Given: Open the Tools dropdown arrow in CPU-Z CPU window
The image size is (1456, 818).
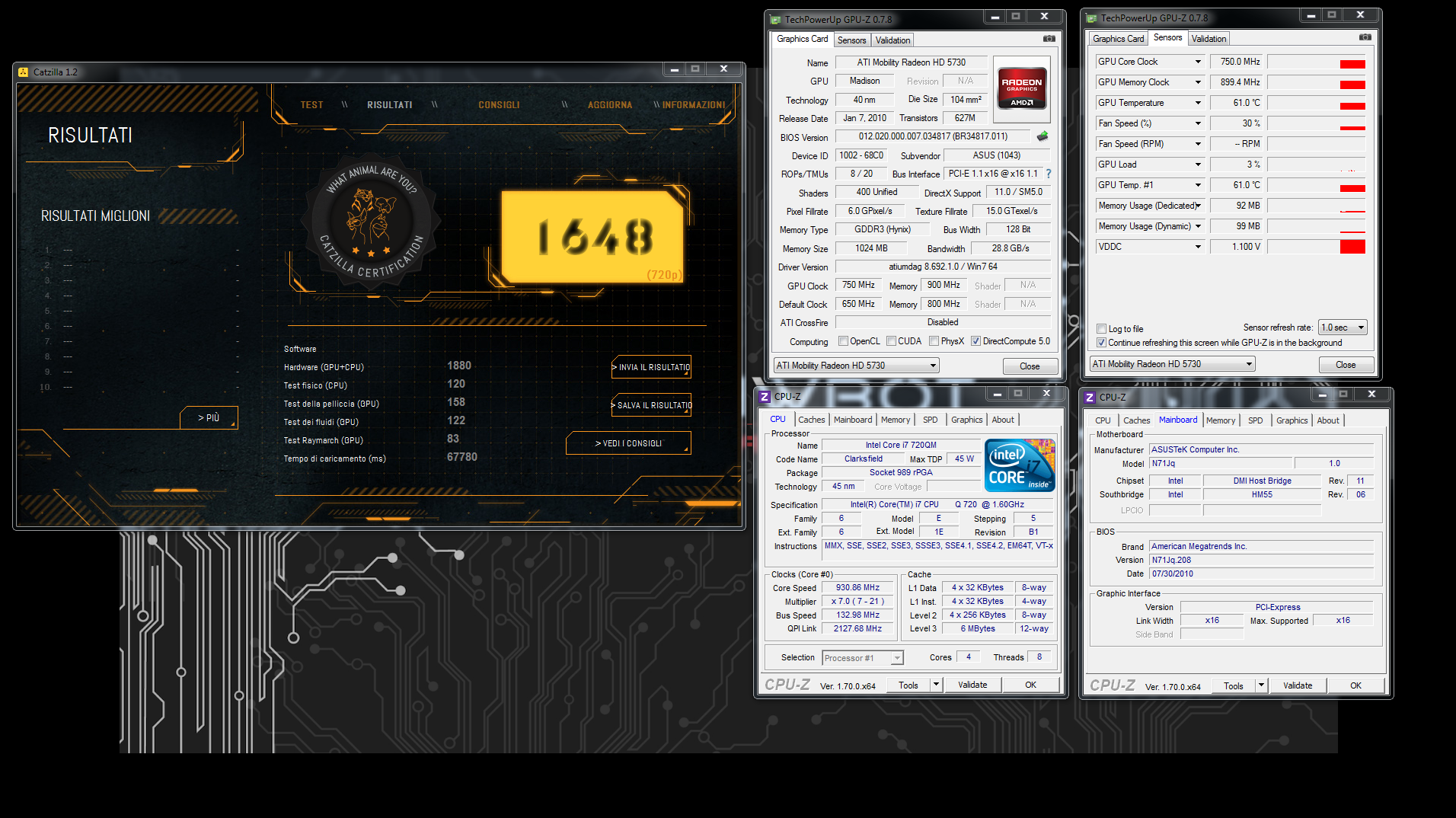Looking at the screenshot, I should [x=937, y=685].
